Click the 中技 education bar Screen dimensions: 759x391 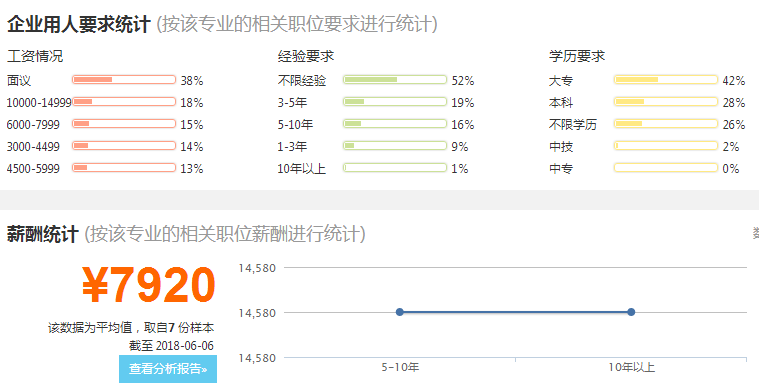tap(666, 146)
